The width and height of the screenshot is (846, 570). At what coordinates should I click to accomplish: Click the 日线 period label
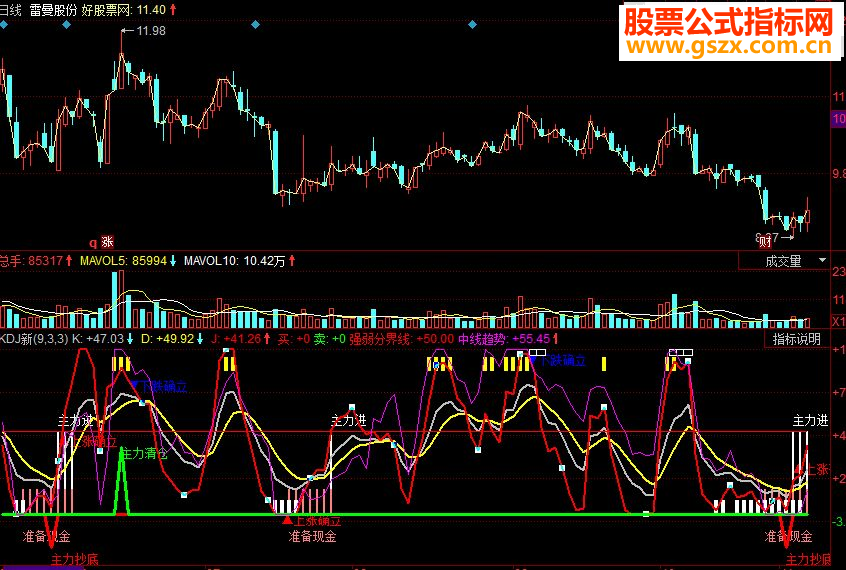click(x=10, y=10)
